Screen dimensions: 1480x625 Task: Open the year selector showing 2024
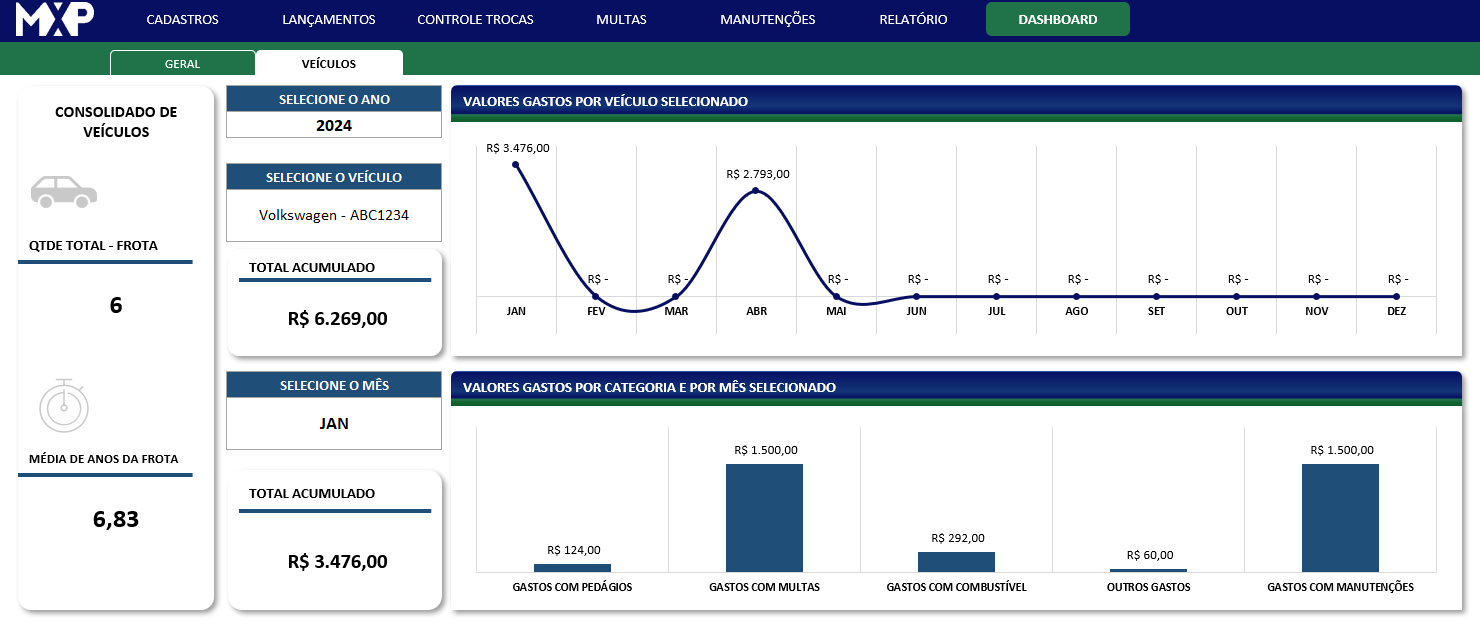click(334, 126)
